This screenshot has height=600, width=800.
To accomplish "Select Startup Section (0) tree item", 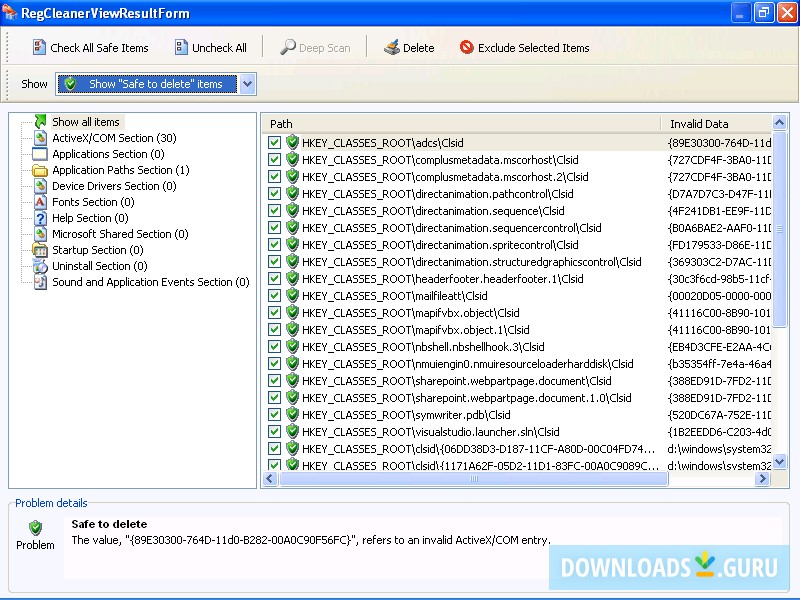I will coord(97,250).
